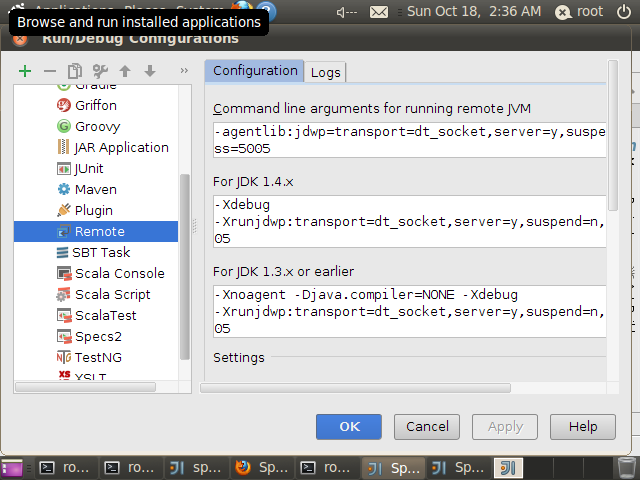Viewport: 640px width, 480px height.
Task: Click the JDK 1.3.x arguments field
Action: pos(409,311)
